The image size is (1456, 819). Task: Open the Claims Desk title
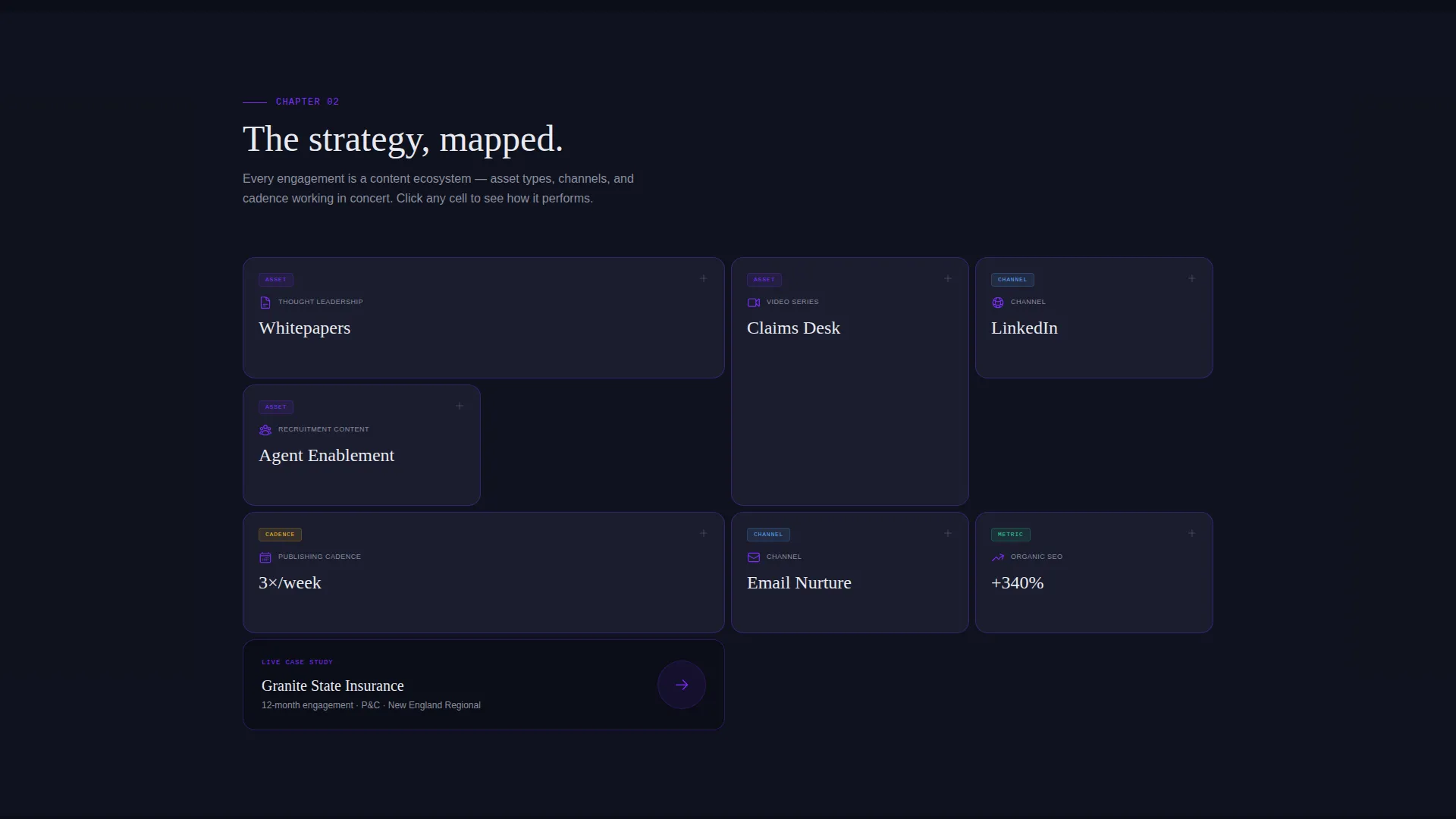[x=793, y=328]
